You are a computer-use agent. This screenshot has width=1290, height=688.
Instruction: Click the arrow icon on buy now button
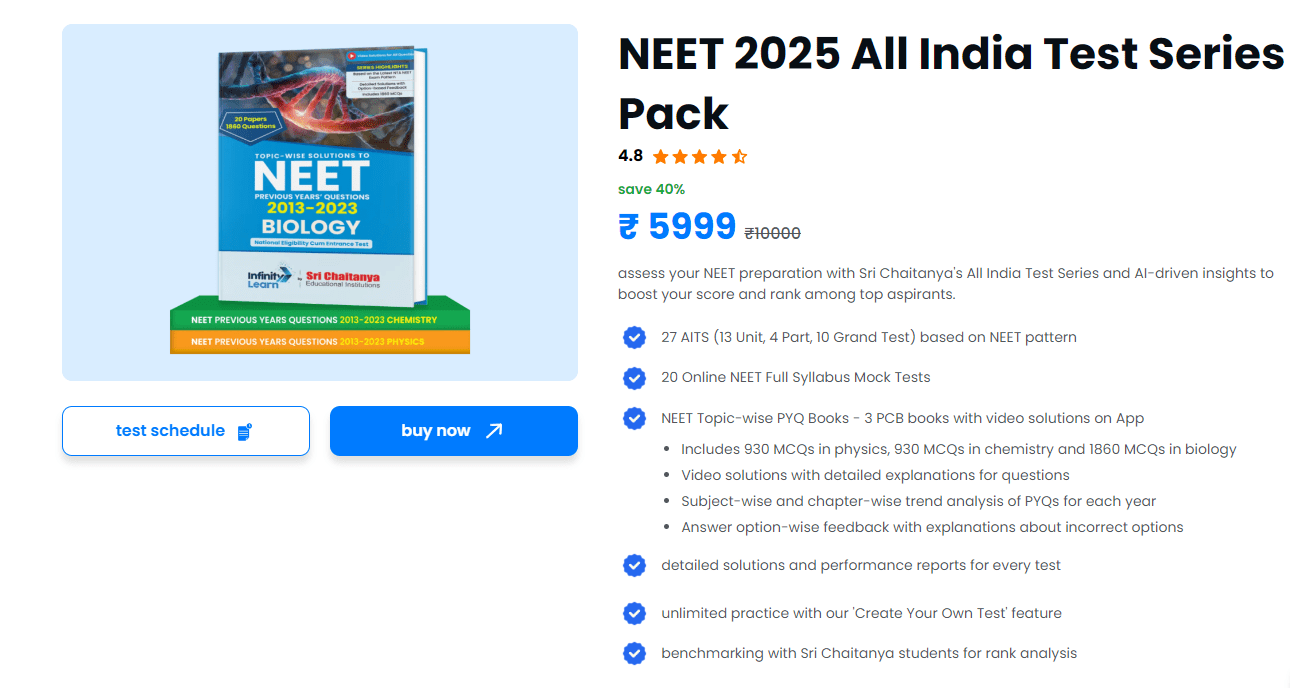coord(493,431)
